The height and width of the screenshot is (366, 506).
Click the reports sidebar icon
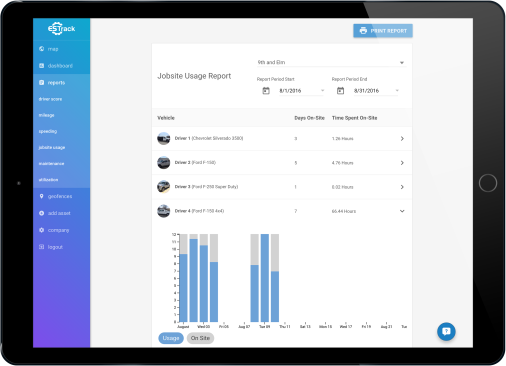click(41, 82)
